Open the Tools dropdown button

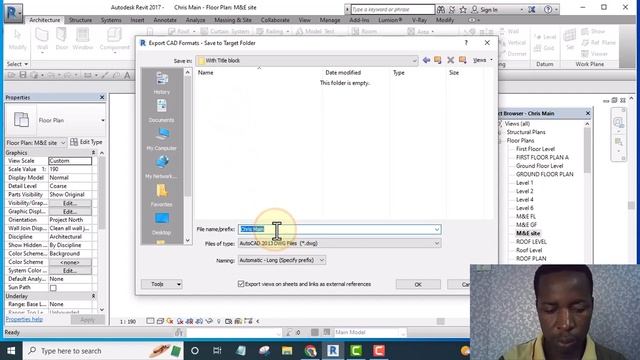point(162,284)
